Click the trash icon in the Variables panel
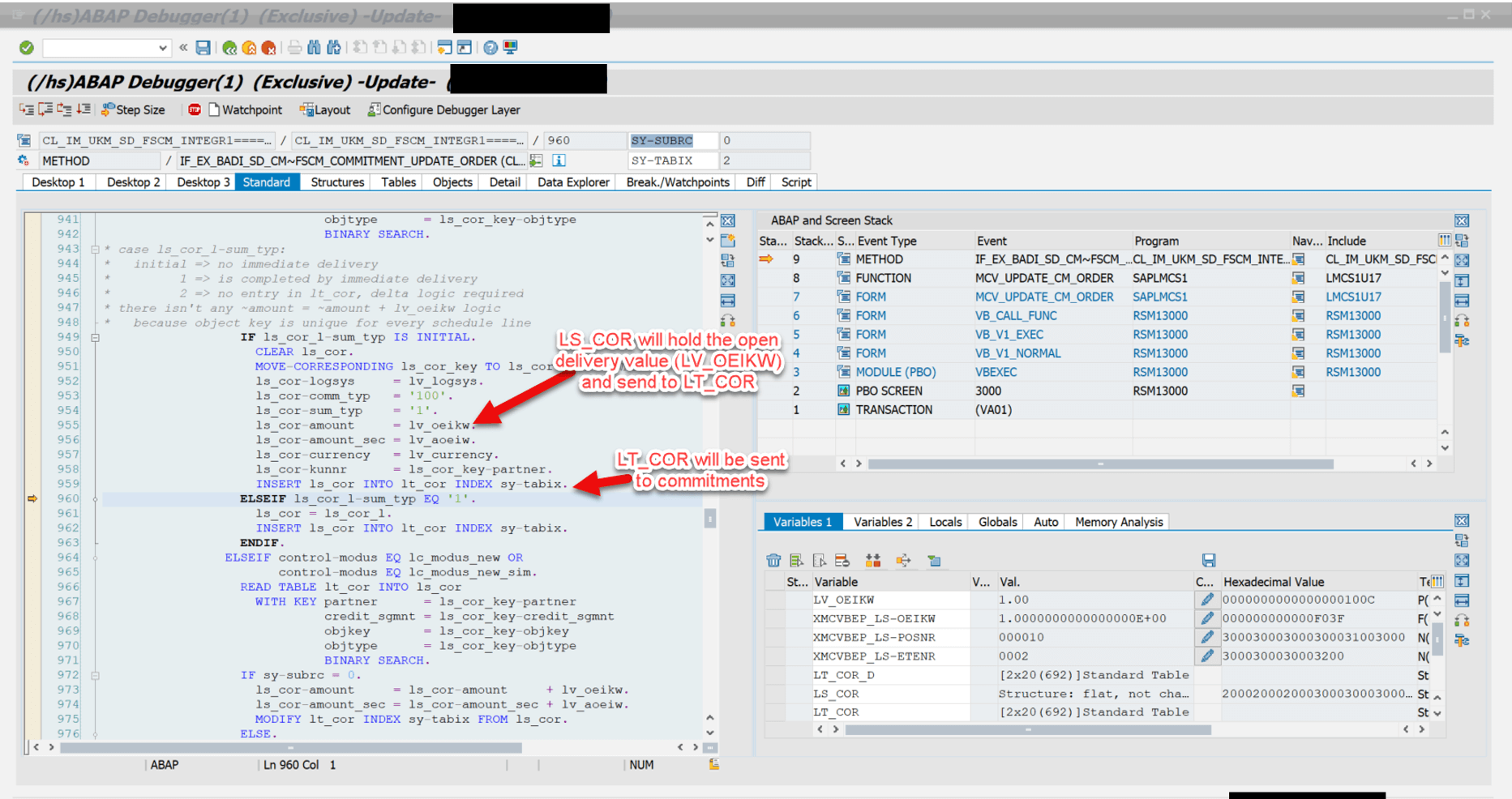Viewport: 1512px width, 799px height. (774, 560)
